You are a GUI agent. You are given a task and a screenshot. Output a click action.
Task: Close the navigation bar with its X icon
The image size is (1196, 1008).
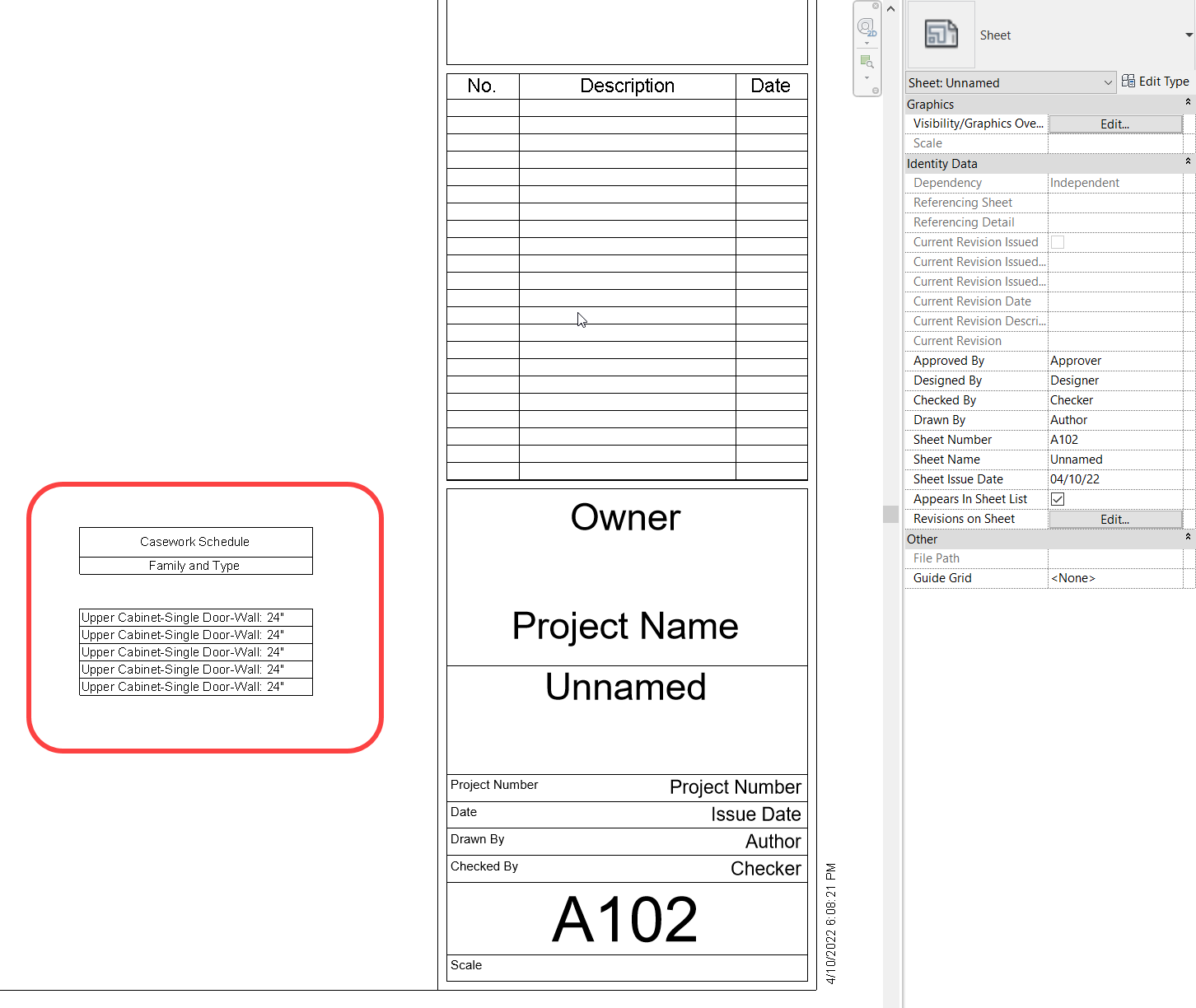pyautogui.click(x=876, y=6)
